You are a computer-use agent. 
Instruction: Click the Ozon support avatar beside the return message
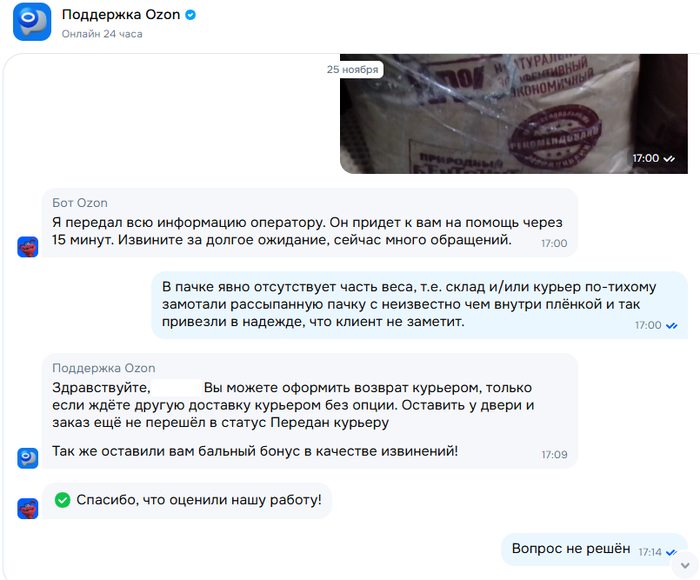(x=28, y=458)
